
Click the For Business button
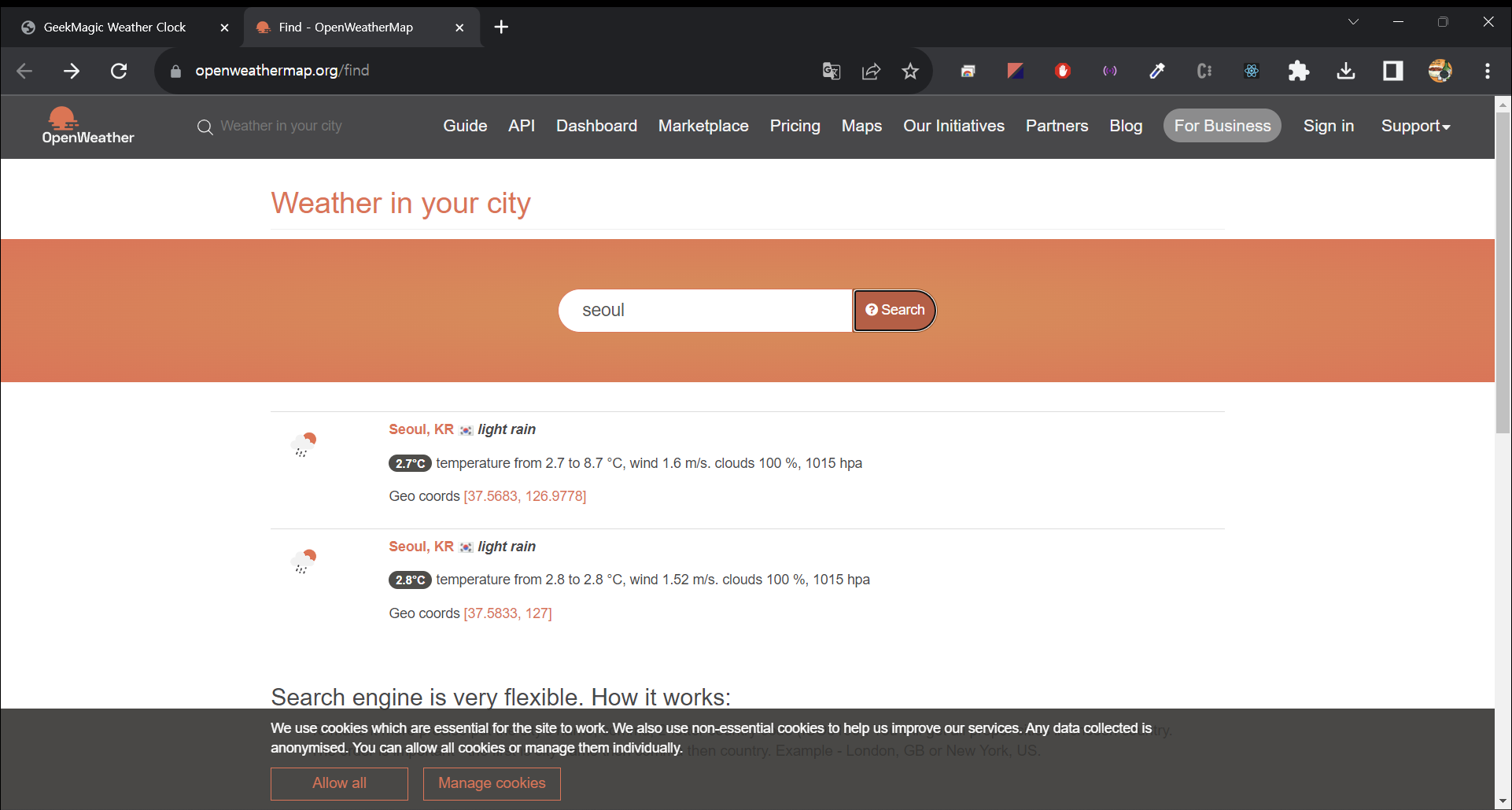pos(1223,126)
